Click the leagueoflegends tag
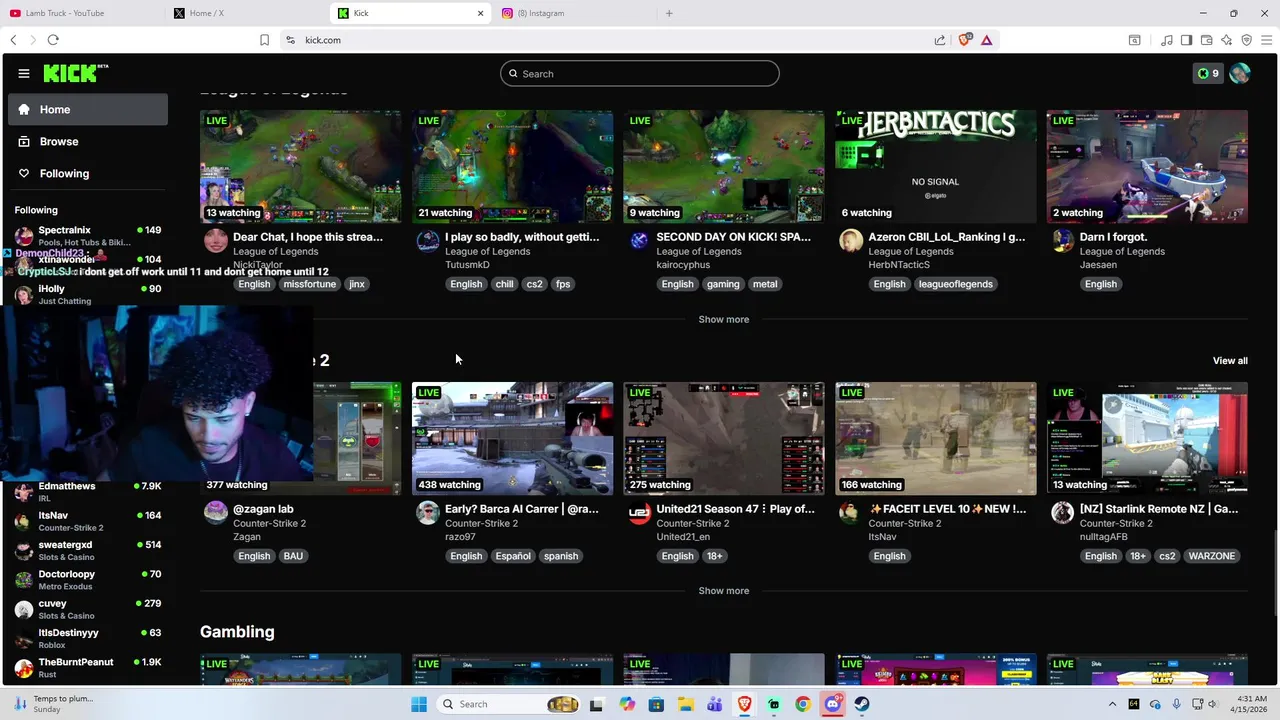The height and width of the screenshot is (720, 1280). 957,284
